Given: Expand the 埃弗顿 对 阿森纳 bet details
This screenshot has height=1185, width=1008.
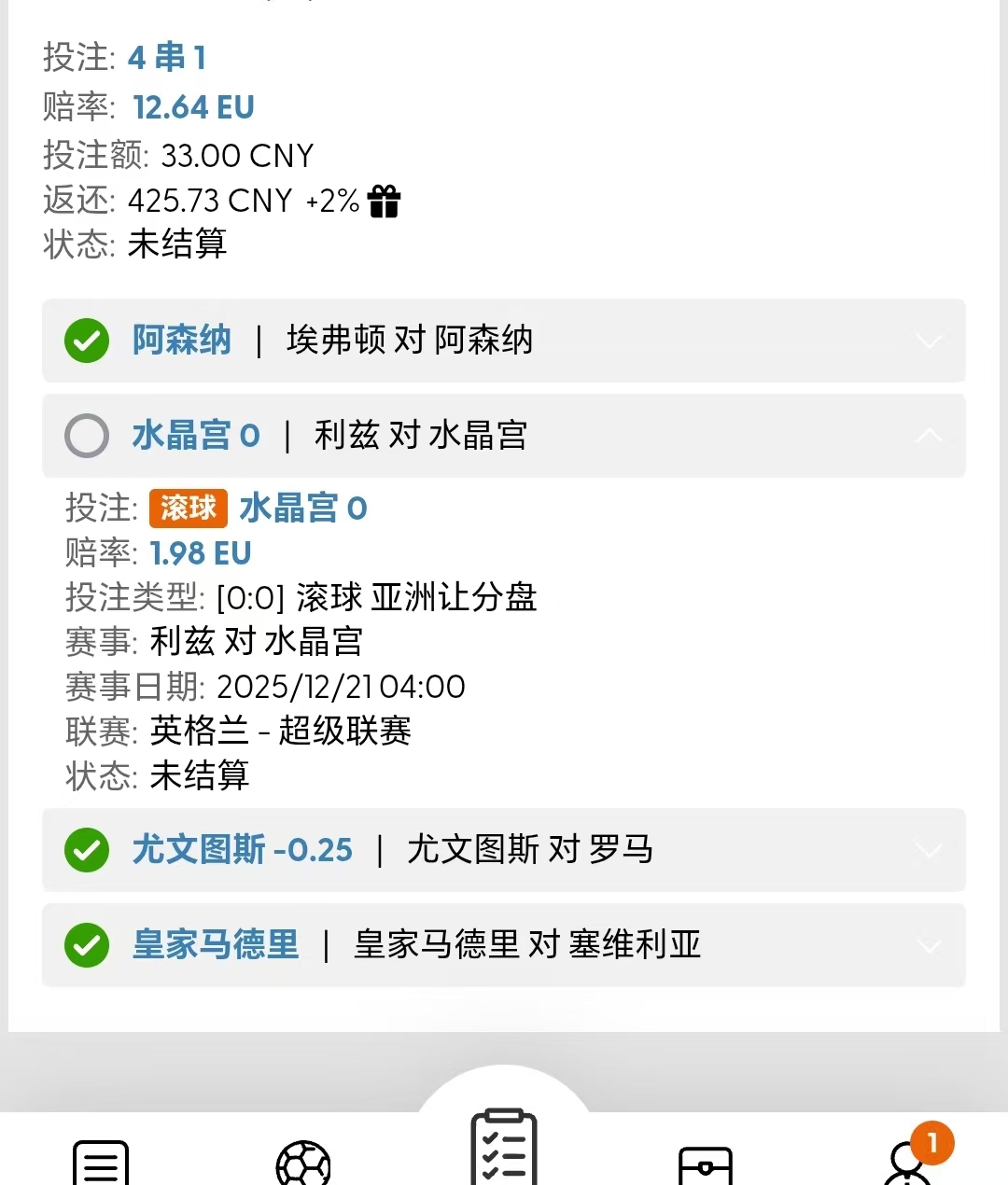Looking at the screenshot, I should point(928,341).
